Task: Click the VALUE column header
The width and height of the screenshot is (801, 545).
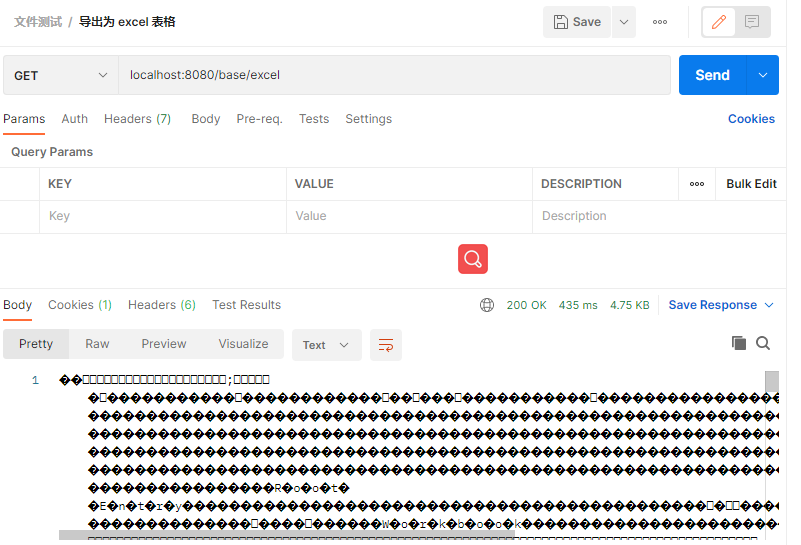Action: [x=314, y=184]
